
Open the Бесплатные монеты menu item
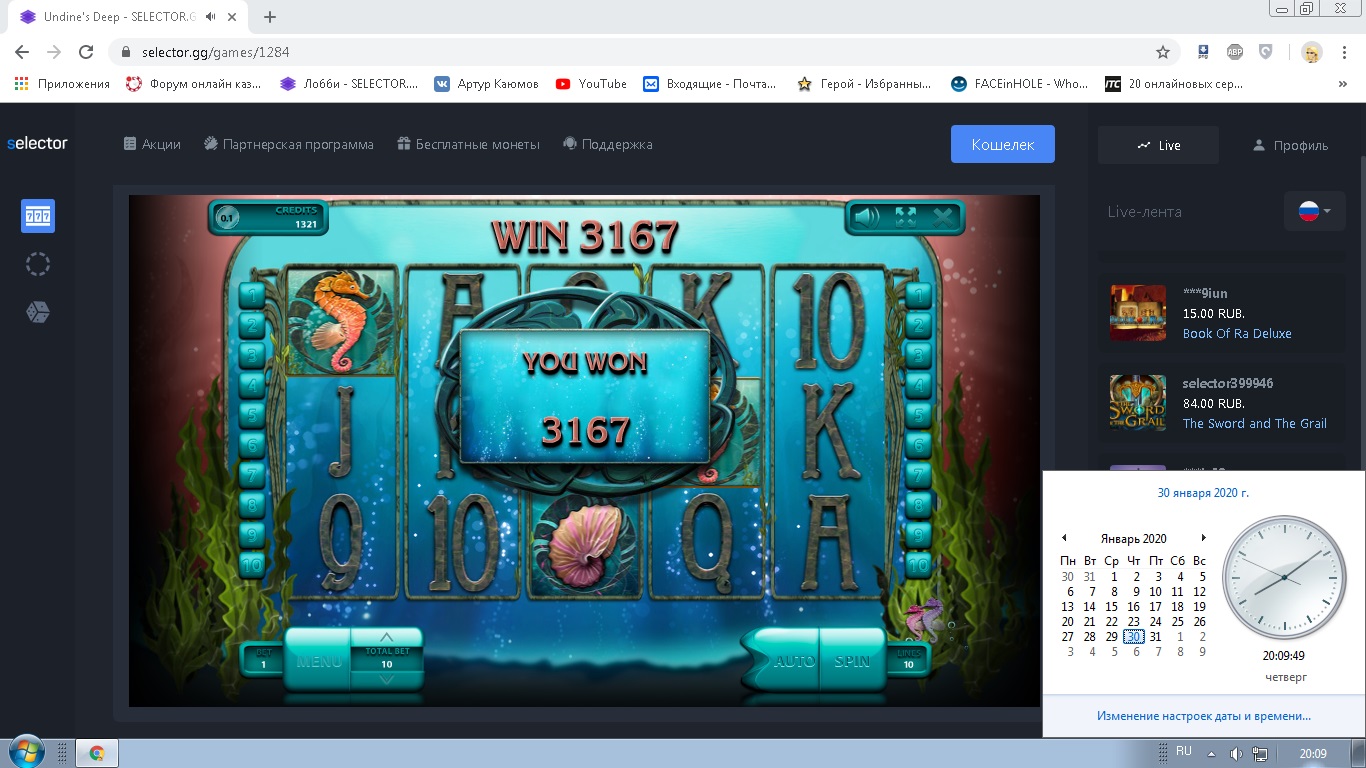click(468, 144)
